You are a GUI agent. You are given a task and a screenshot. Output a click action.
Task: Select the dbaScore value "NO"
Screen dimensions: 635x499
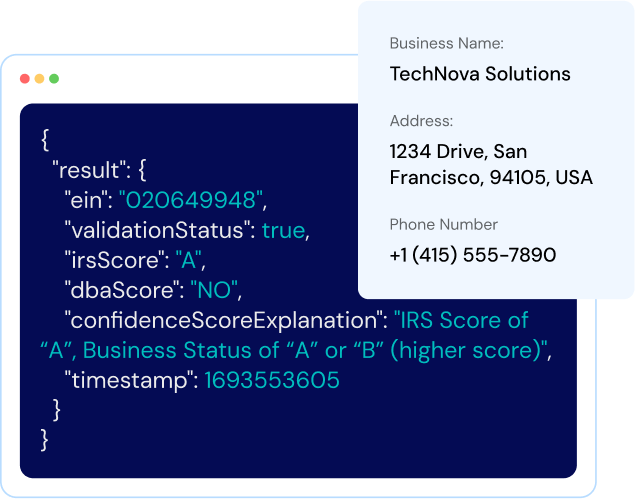[x=214, y=290]
